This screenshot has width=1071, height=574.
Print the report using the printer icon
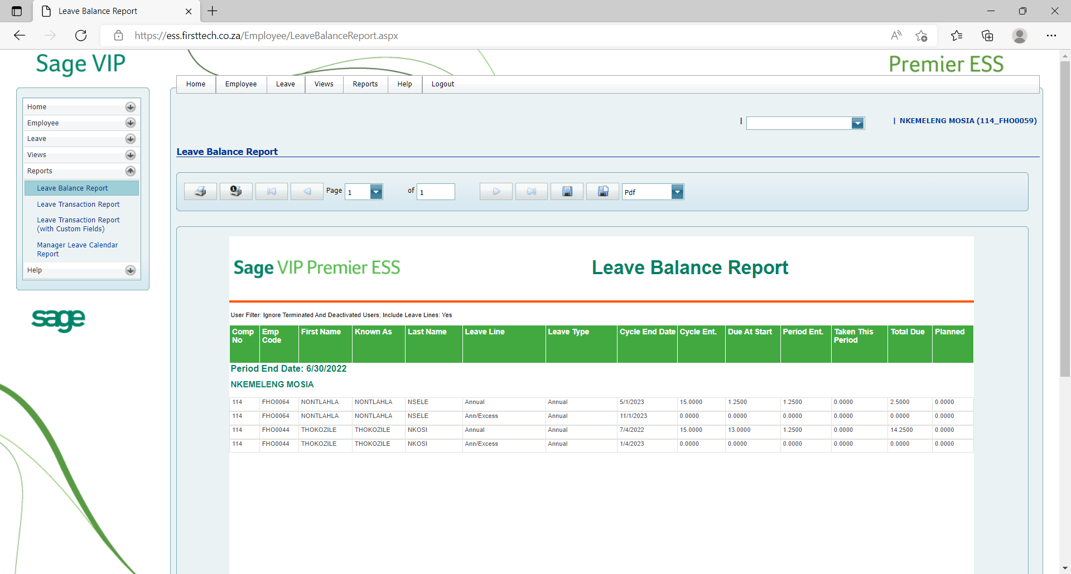[x=200, y=192]
